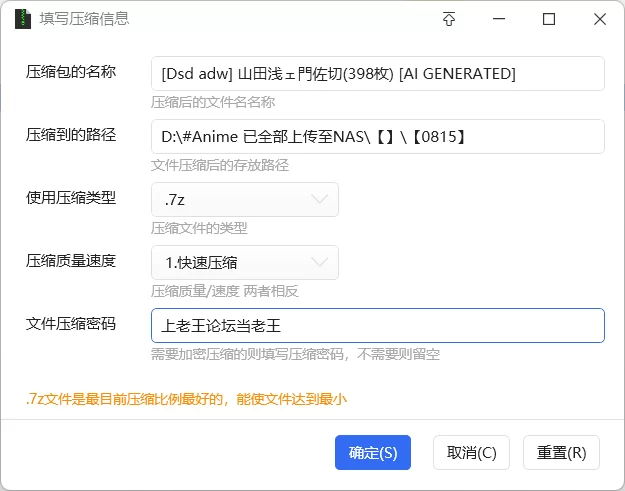Image resolution: width=625 pixels, height=491 pixels.
Task: Minimize the 填写压缩信息 dialog
Action: [x=499, y=19]
